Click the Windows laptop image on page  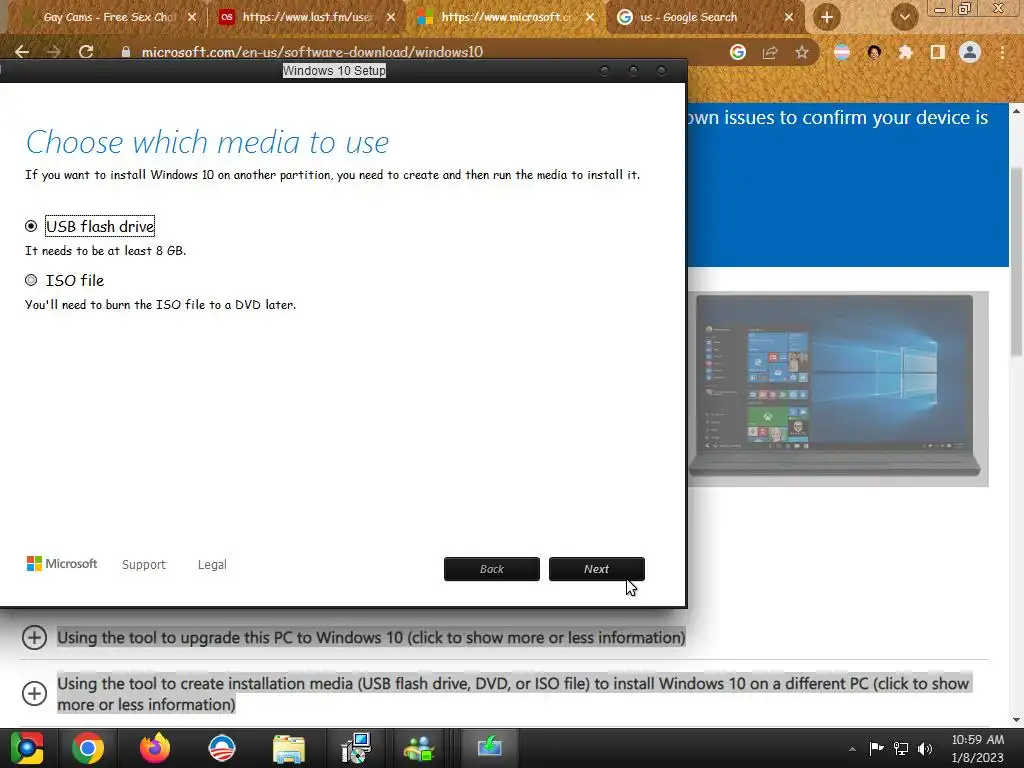coord(839,389)
